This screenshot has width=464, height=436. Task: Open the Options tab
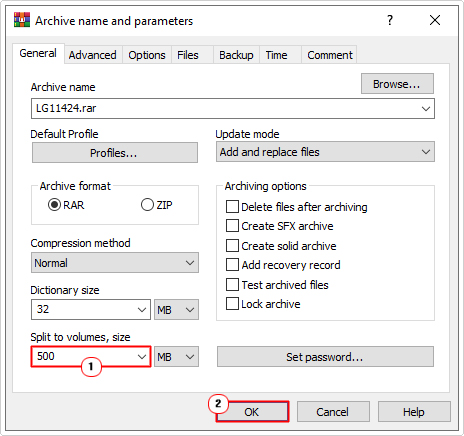pos(147,55)
